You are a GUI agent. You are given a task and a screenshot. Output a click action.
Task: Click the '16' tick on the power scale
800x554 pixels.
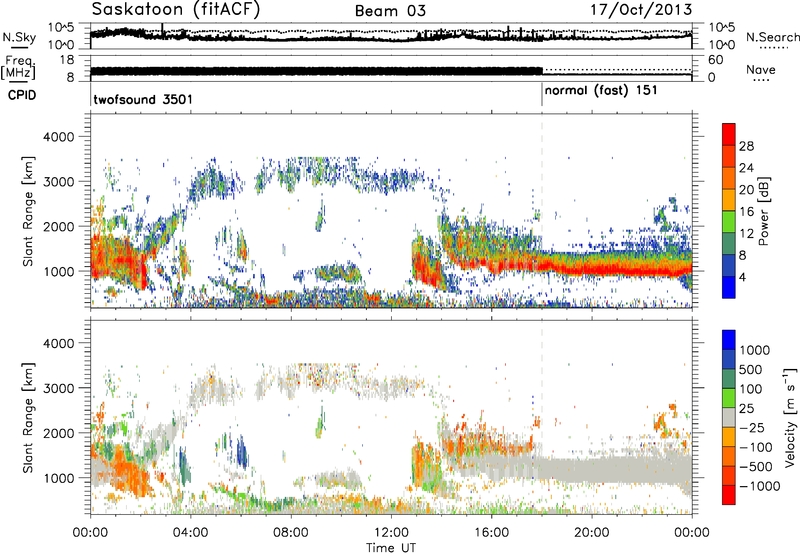[746, 212]
